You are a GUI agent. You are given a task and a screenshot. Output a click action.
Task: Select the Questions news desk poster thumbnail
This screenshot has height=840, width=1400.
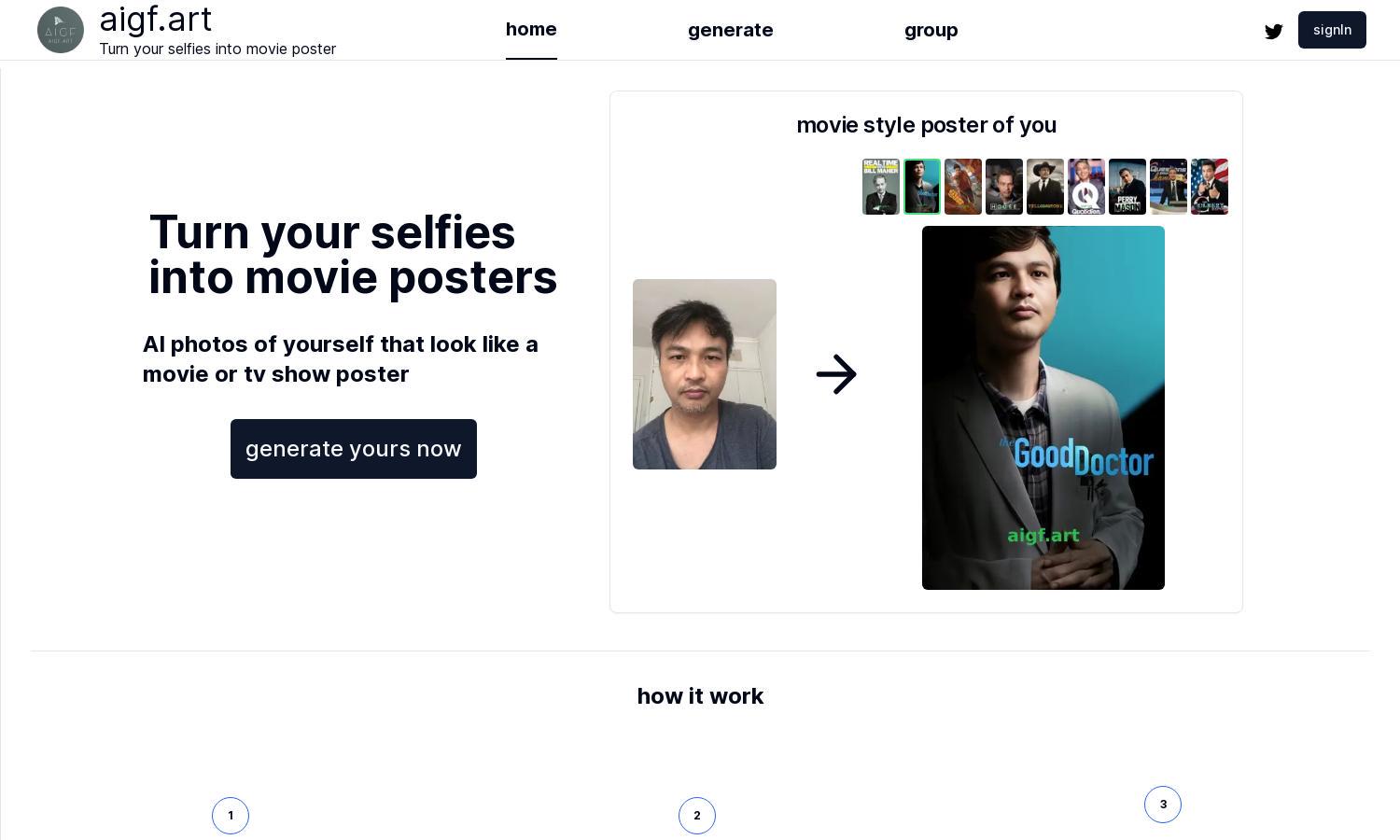click(x=1169, y=187)
